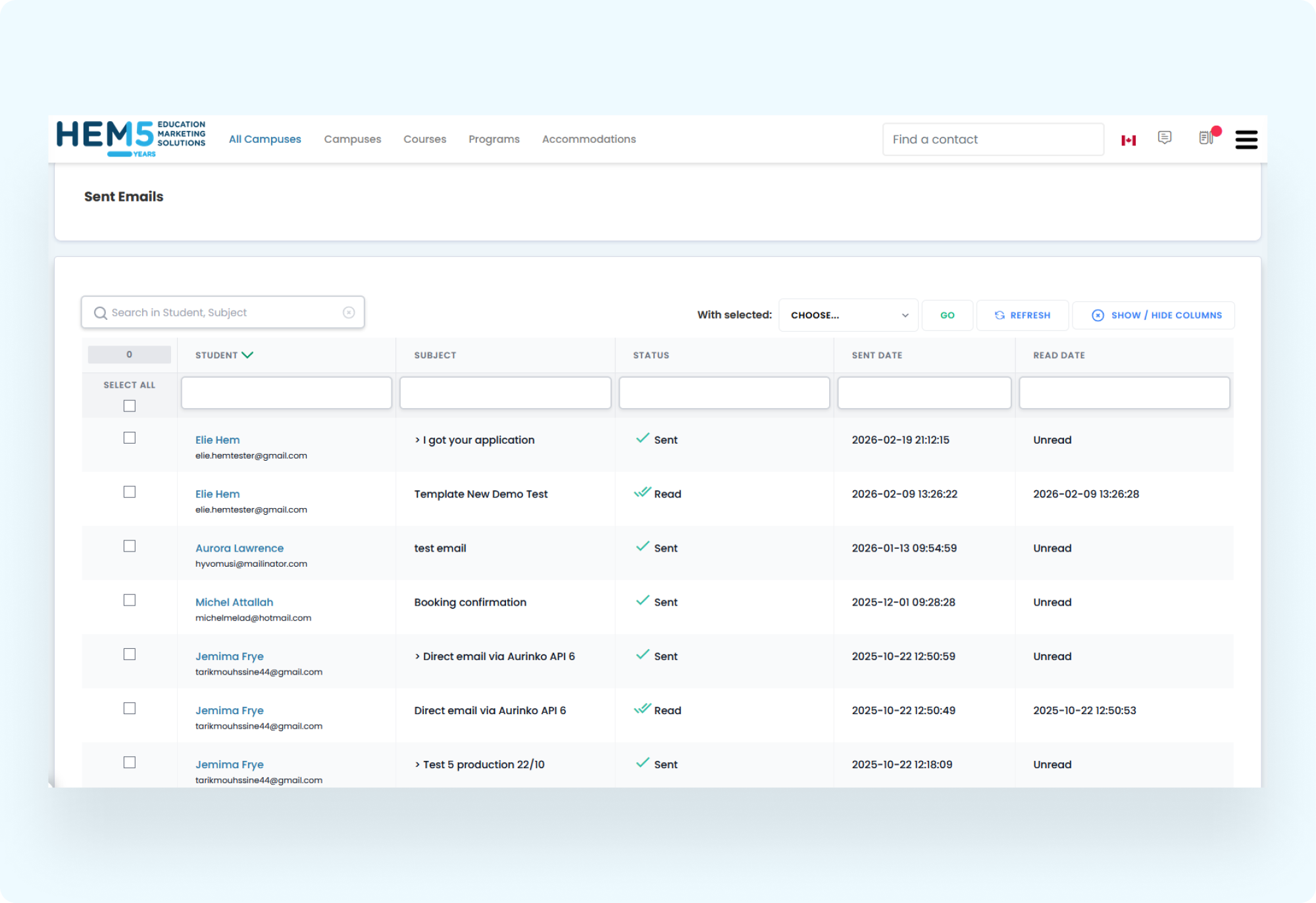This screenshot has width=1316, height=903.
Task: Click the Canada flag language icon
Action: point(1128,140)
